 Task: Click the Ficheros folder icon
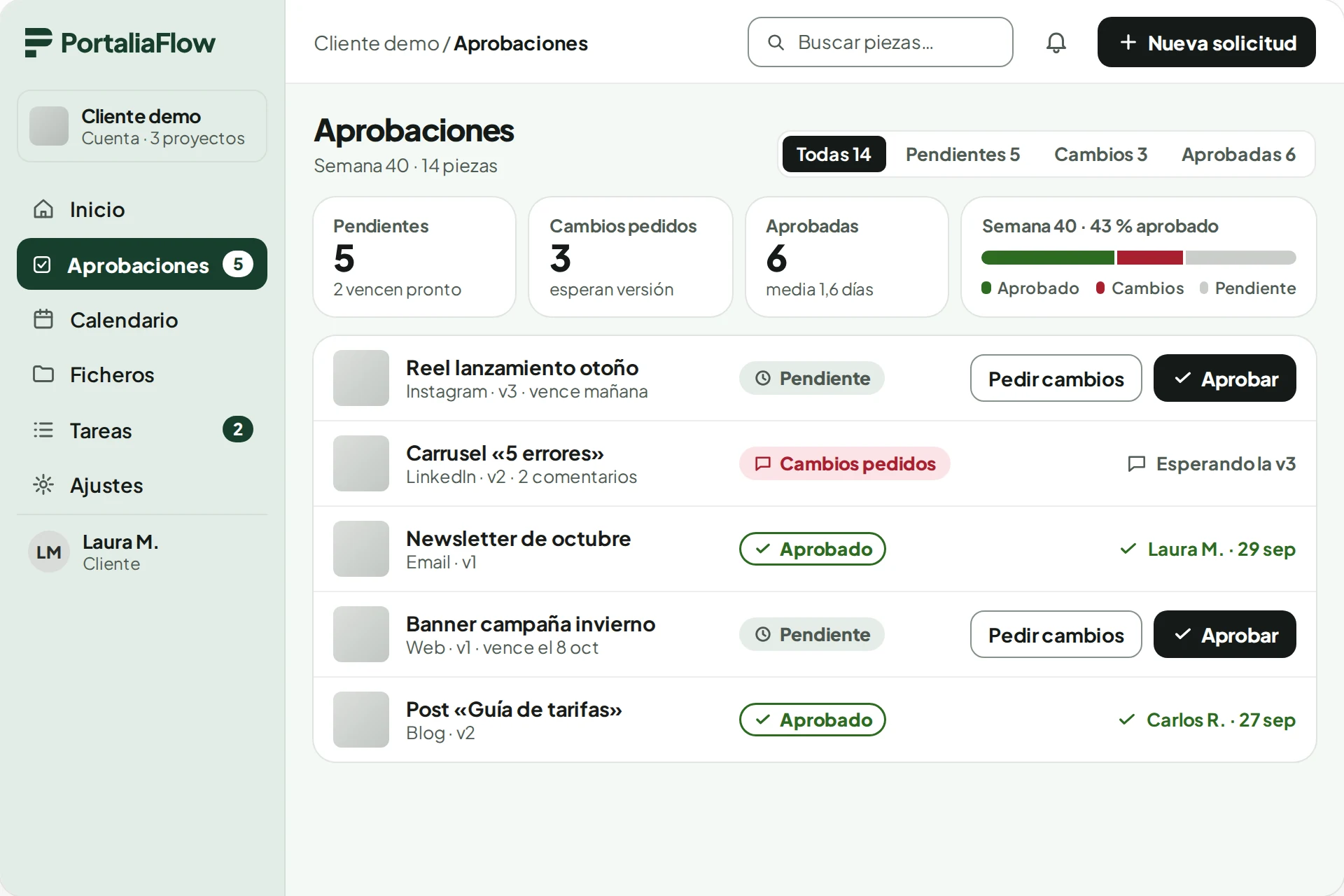[43, 374]
